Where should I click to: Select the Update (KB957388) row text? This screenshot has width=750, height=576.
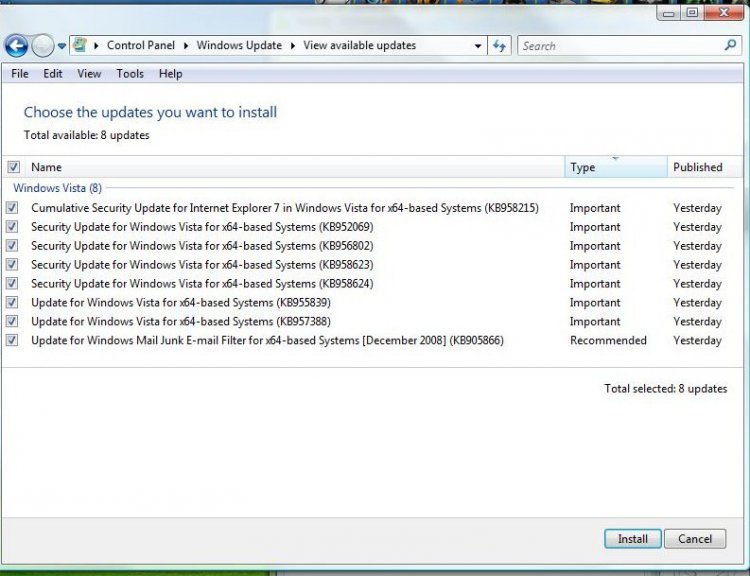click(181, 321)
